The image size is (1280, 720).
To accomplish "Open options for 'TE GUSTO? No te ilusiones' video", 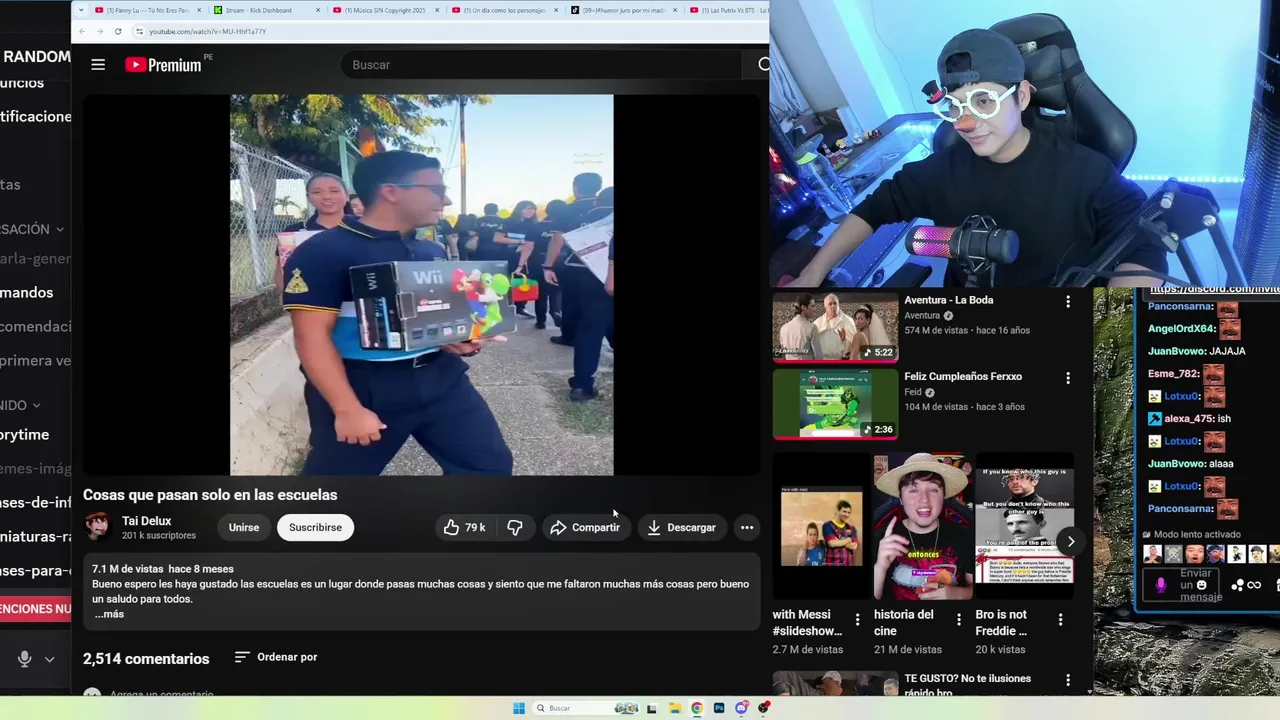I will [1068, 680].
